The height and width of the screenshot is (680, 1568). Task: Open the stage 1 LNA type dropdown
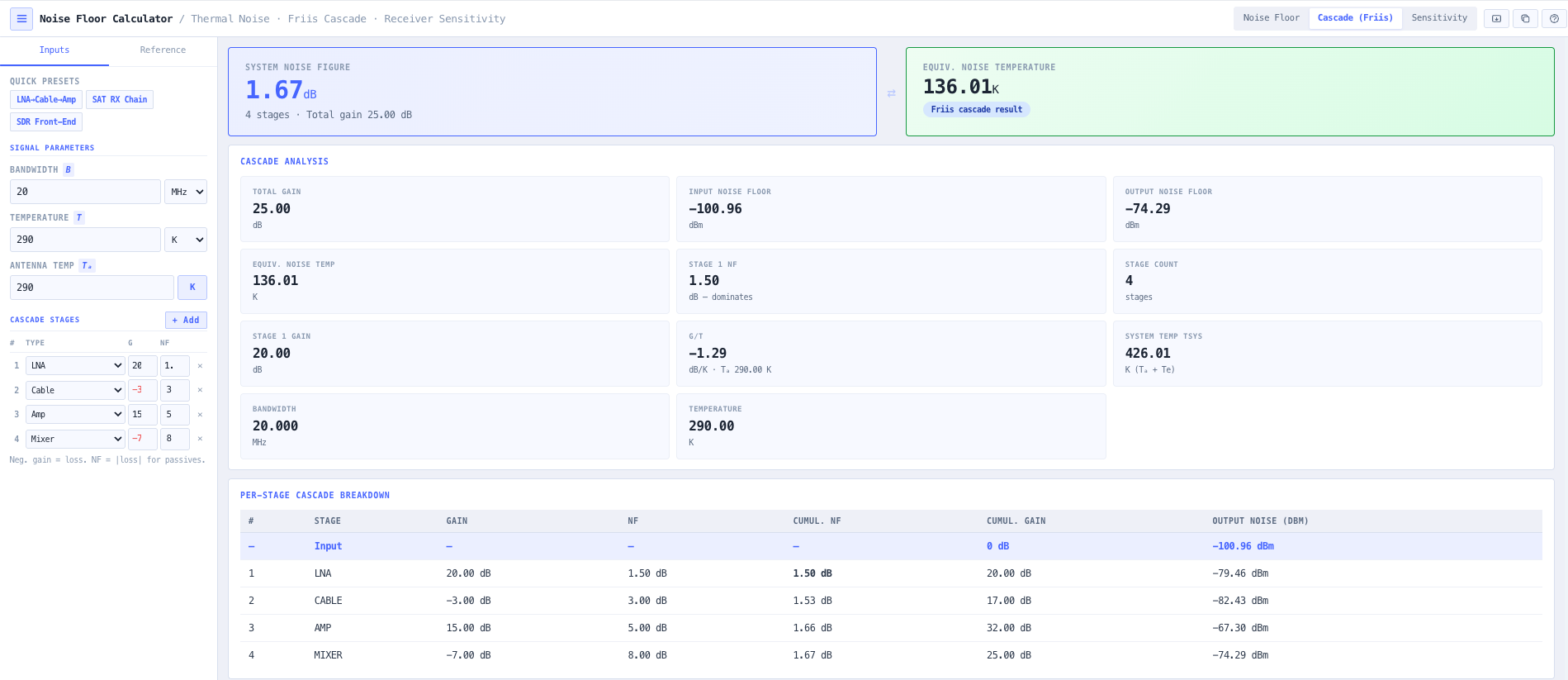pos(75,365)
